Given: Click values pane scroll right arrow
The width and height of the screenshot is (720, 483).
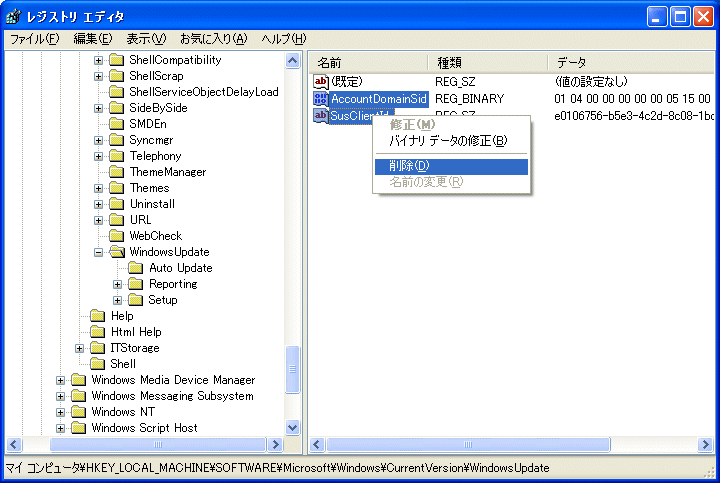Looking at the screenshot, I should click(706, 444).
